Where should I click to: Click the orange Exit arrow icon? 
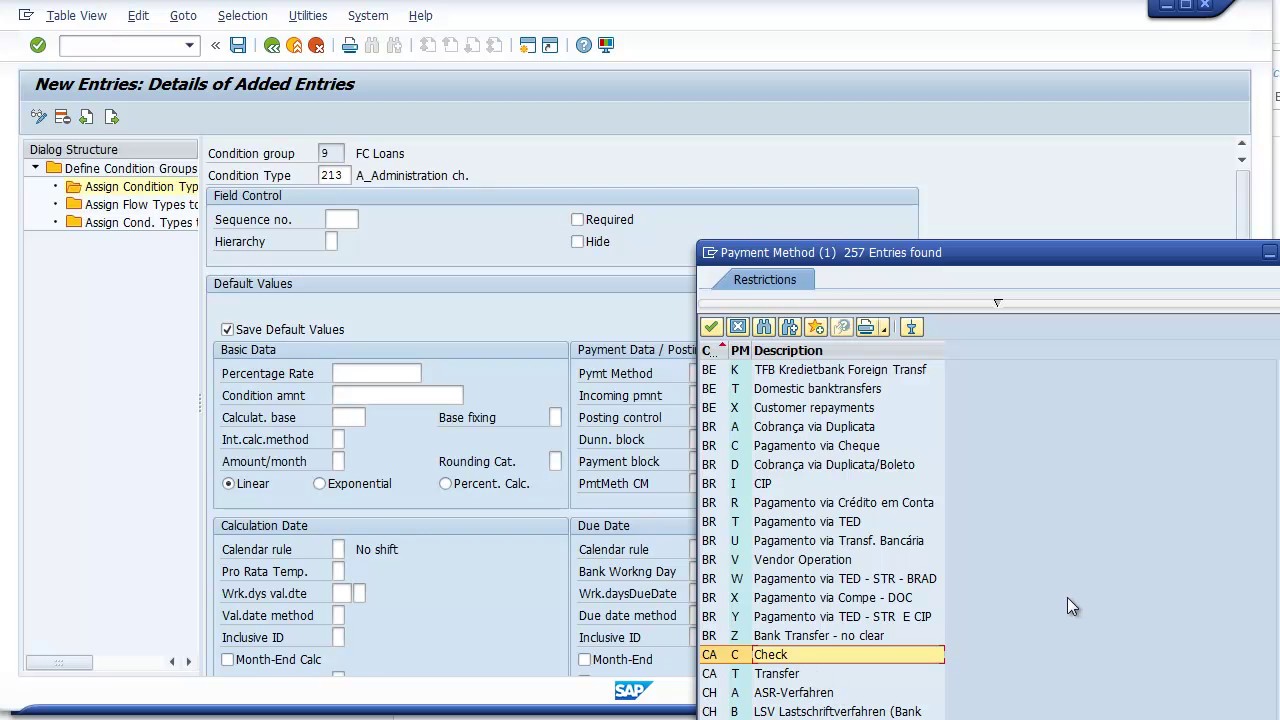point(294,45)
